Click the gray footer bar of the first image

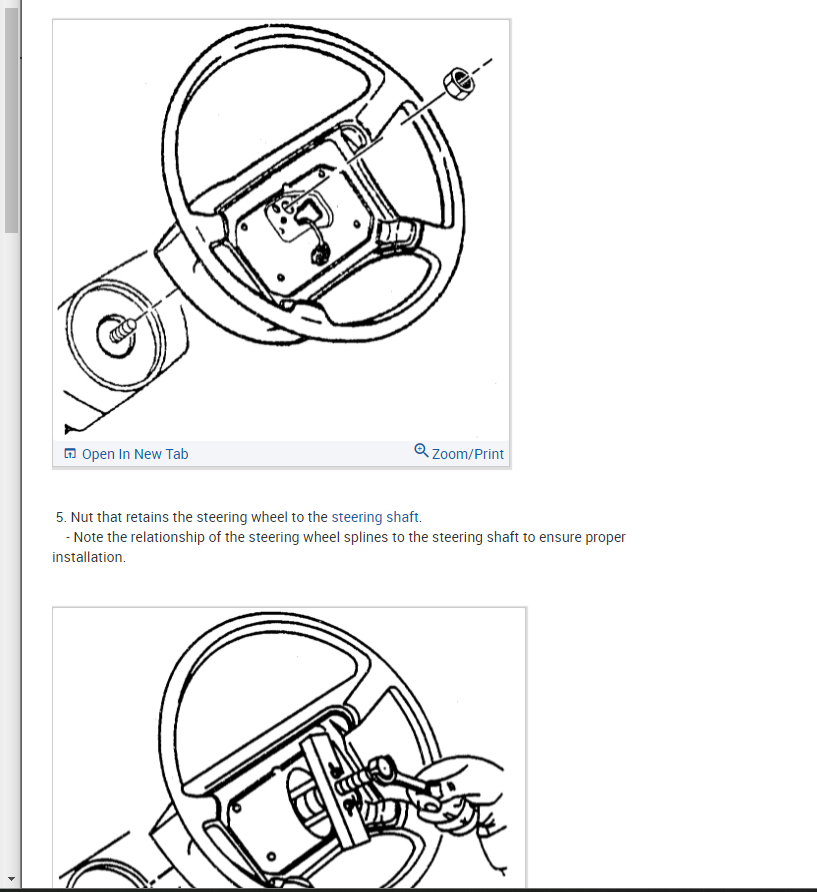(282, 453)
